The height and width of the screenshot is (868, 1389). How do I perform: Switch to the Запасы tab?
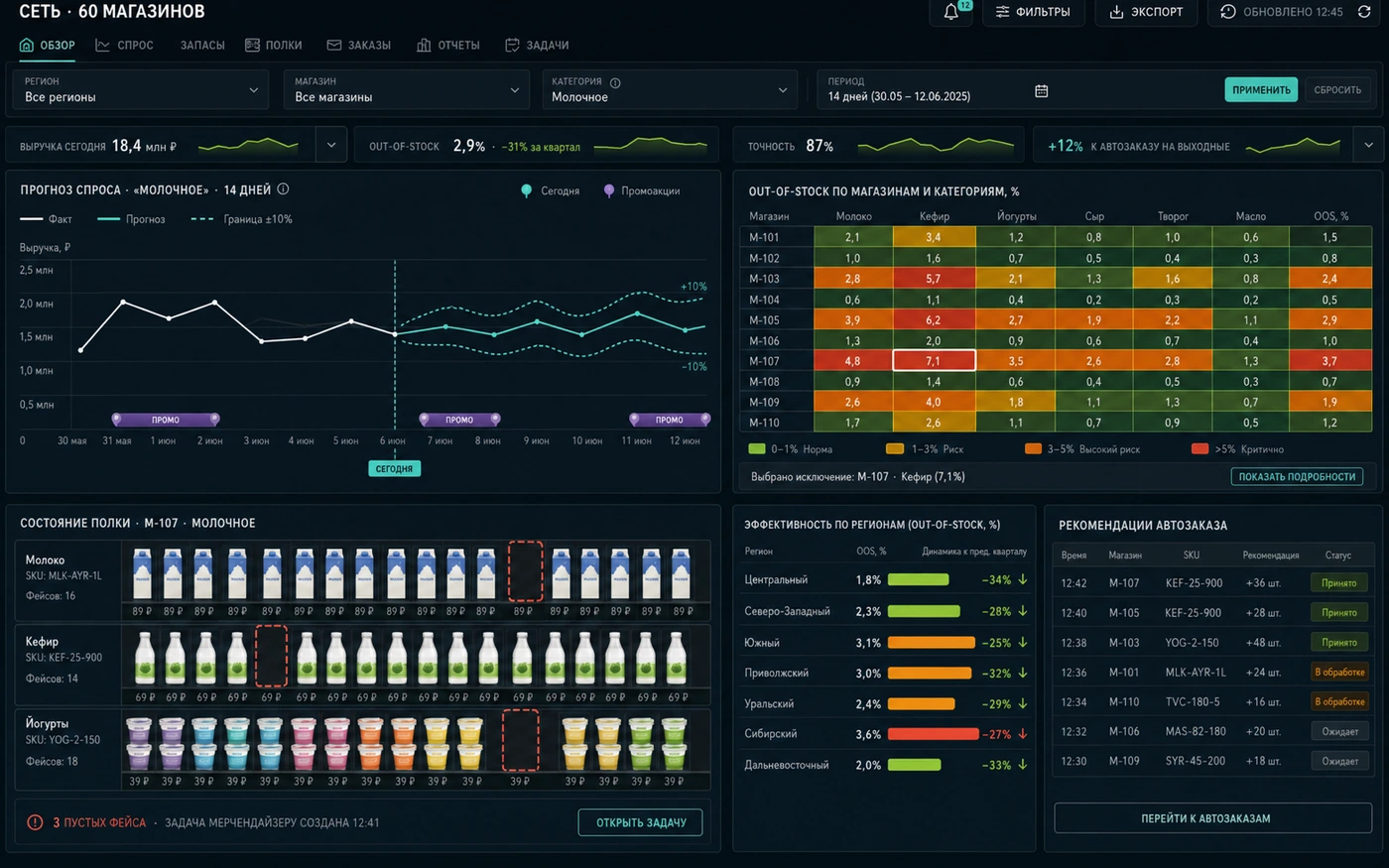point(202,46)
